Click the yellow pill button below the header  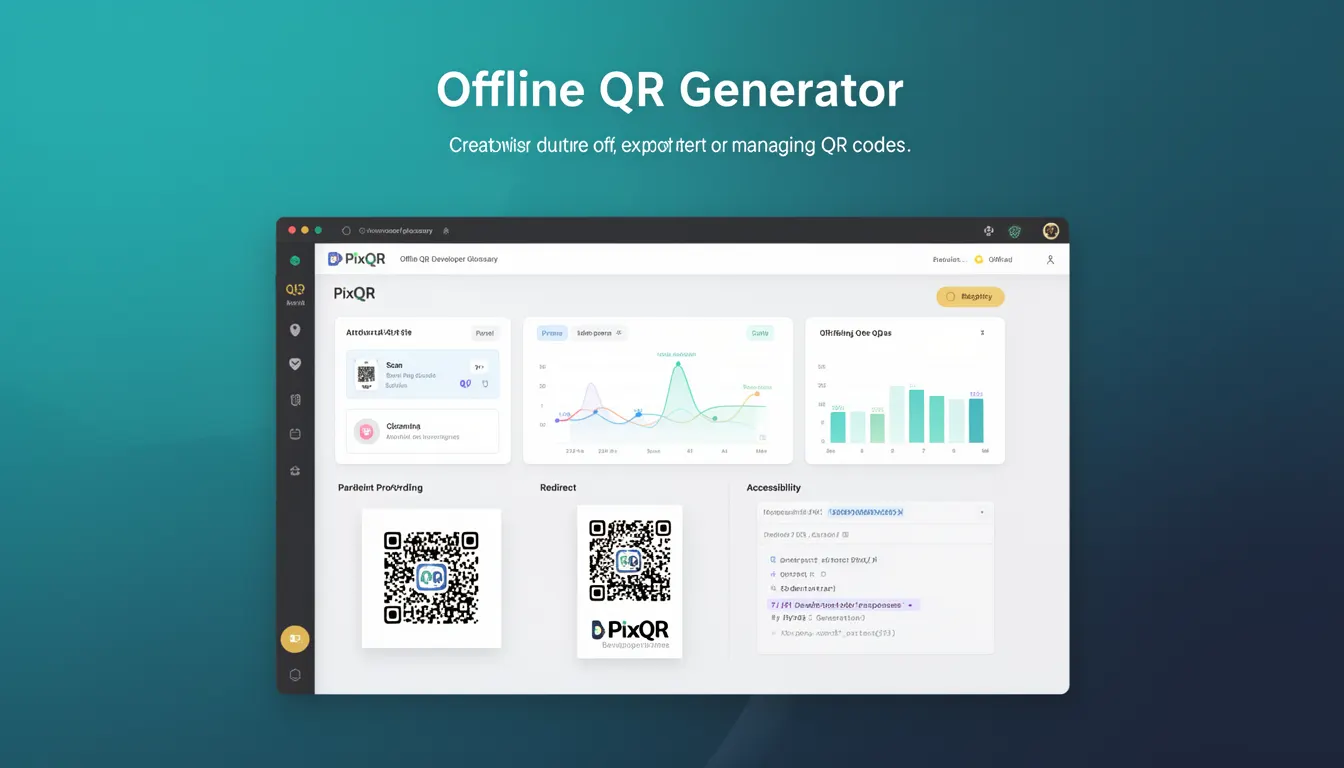[x=970, y=296]
